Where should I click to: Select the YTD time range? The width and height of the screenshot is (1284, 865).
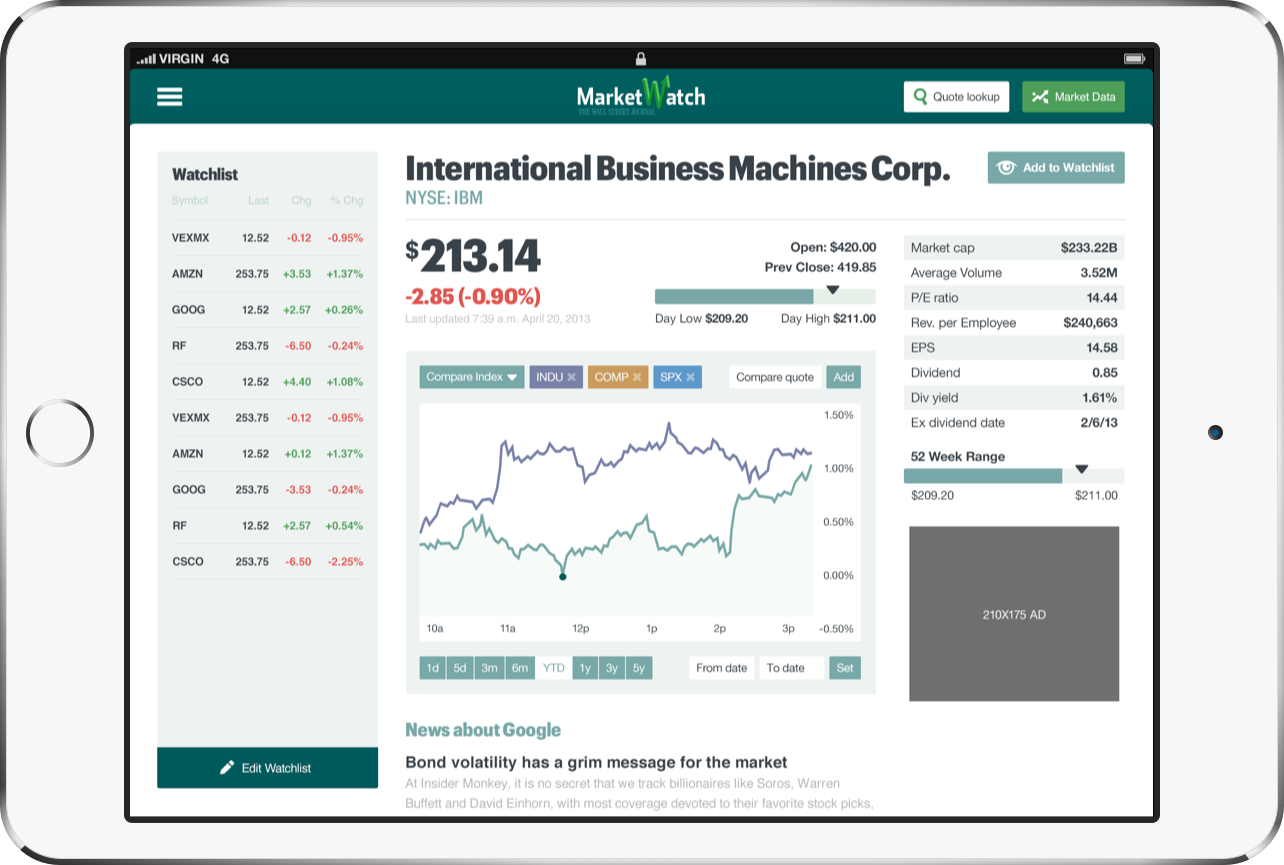click(553, 668)
